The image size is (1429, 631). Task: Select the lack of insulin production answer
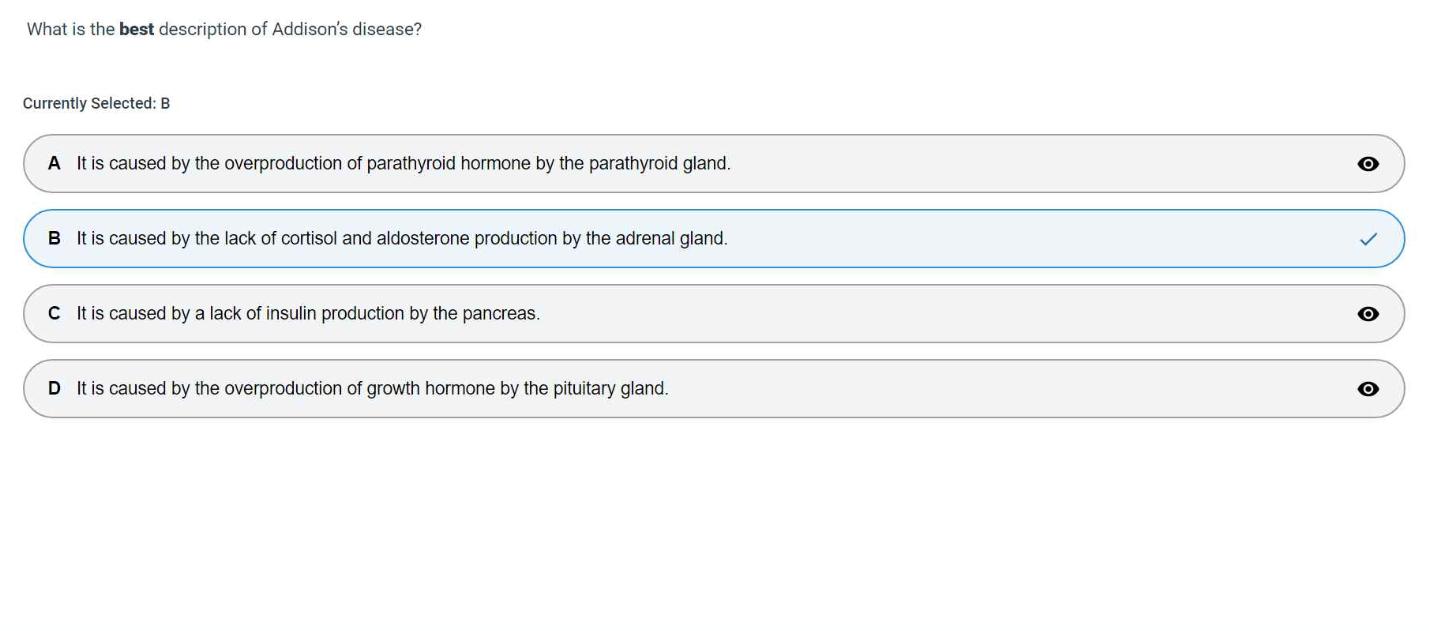[x=308, y=313]
